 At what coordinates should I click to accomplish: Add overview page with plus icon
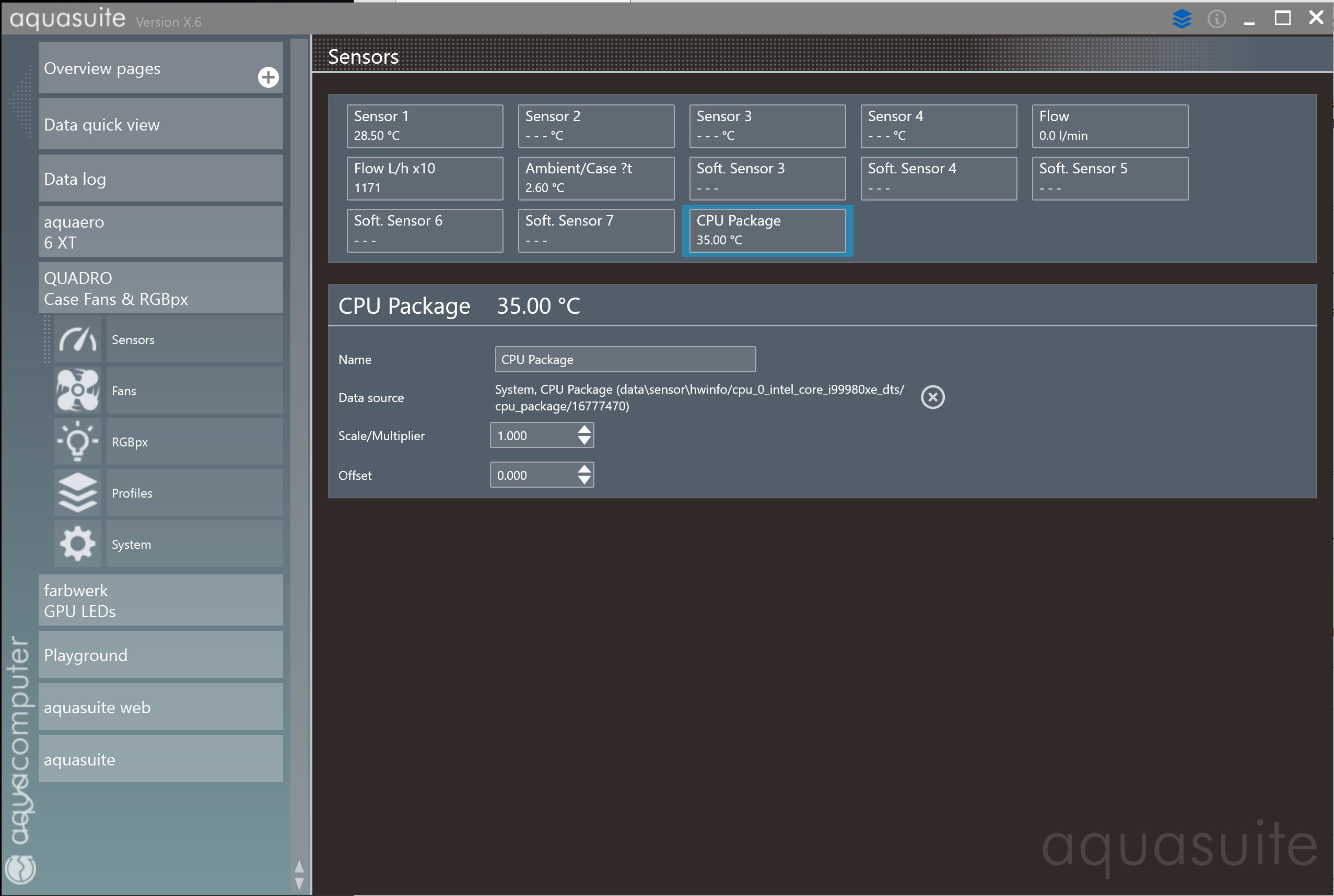[x=268, y=77]
